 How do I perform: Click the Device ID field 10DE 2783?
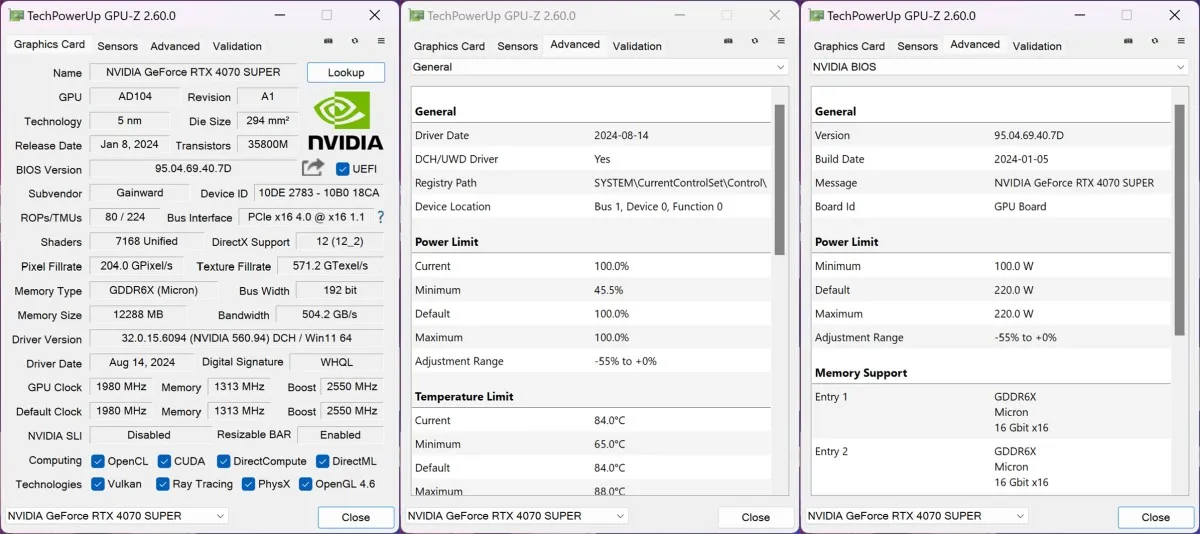[x=319, y=193]
